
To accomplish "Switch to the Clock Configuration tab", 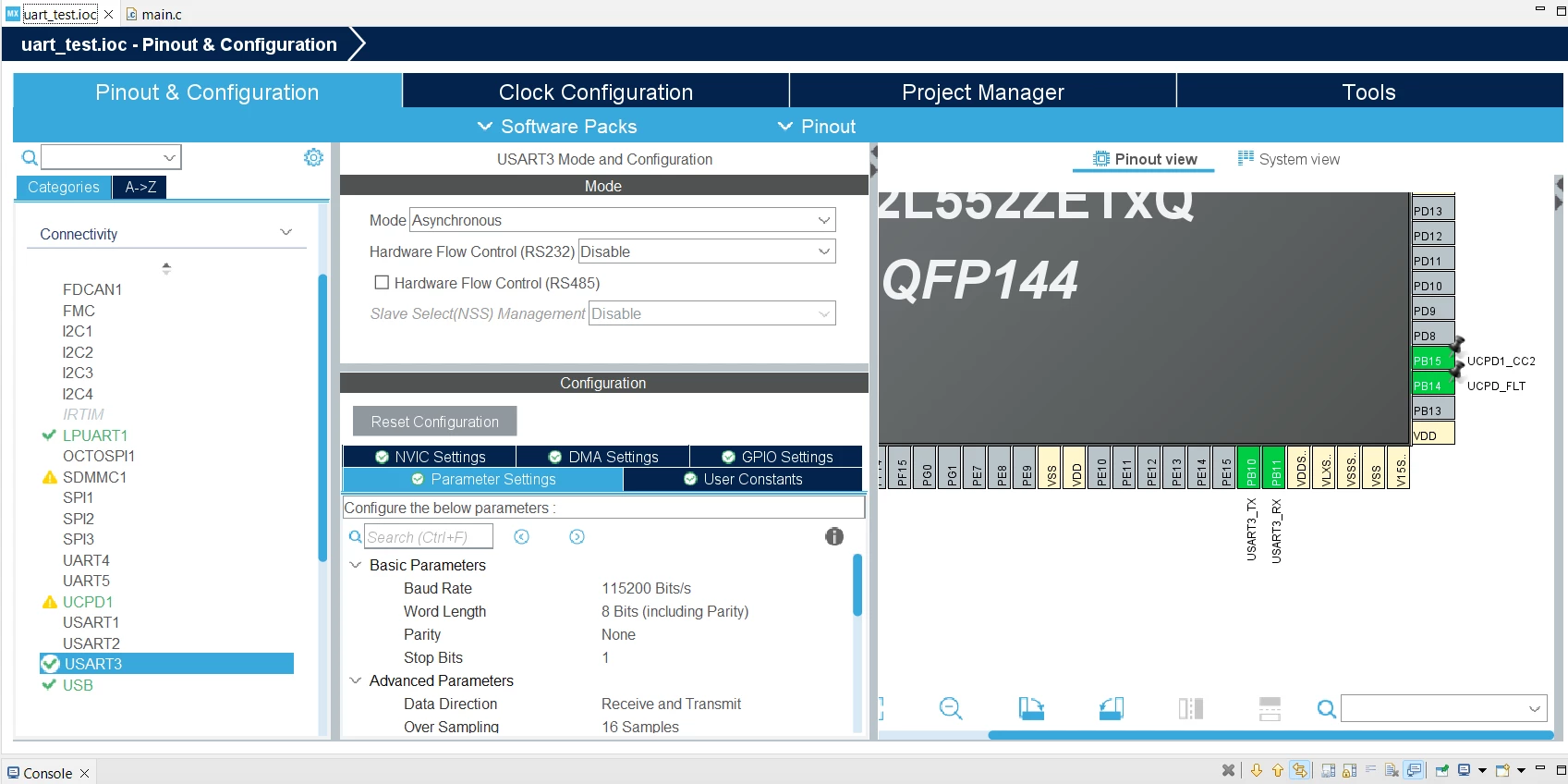I will pos(596,92).
